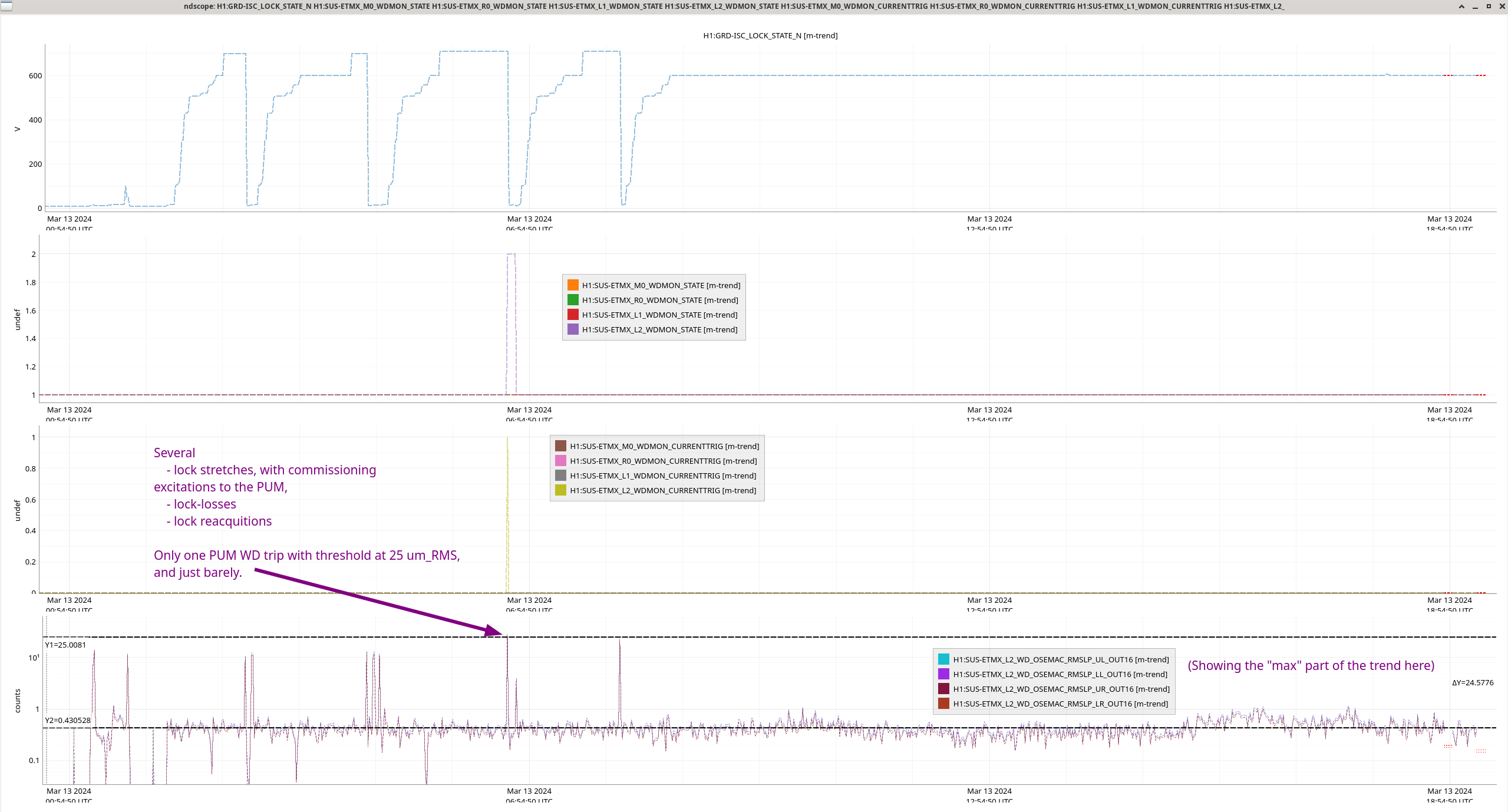
Task: Click the orange M0_WDMON_STATE legend swatch
Action: point(573,285)
